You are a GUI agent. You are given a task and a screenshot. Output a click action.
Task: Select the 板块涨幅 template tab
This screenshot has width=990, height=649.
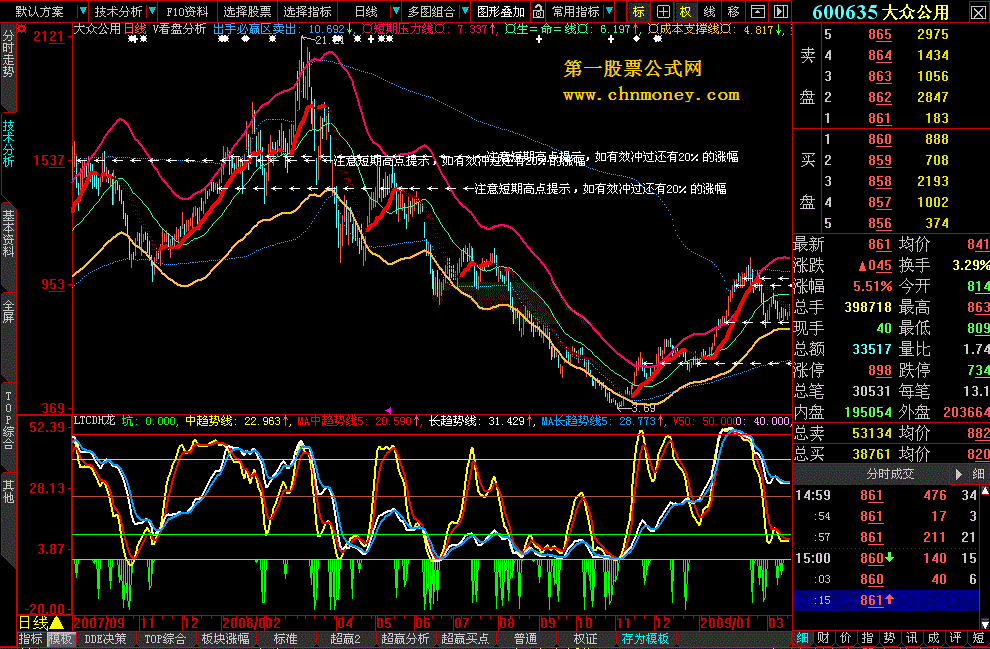225,640
